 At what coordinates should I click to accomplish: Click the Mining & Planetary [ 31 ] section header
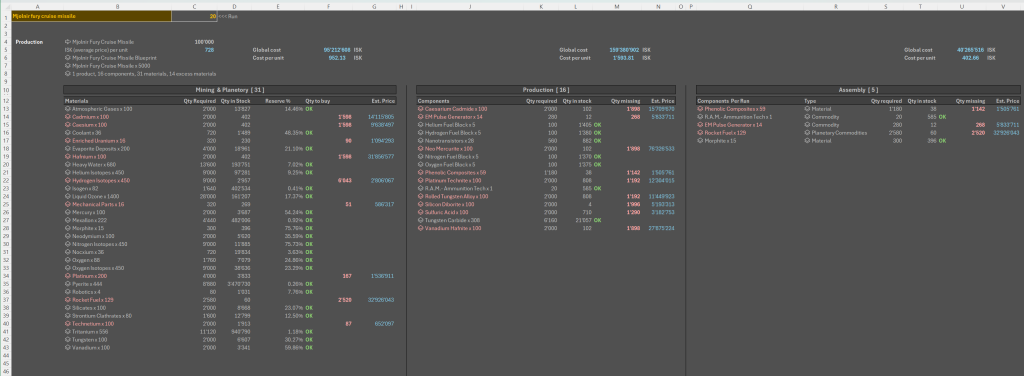pos(230,89)
